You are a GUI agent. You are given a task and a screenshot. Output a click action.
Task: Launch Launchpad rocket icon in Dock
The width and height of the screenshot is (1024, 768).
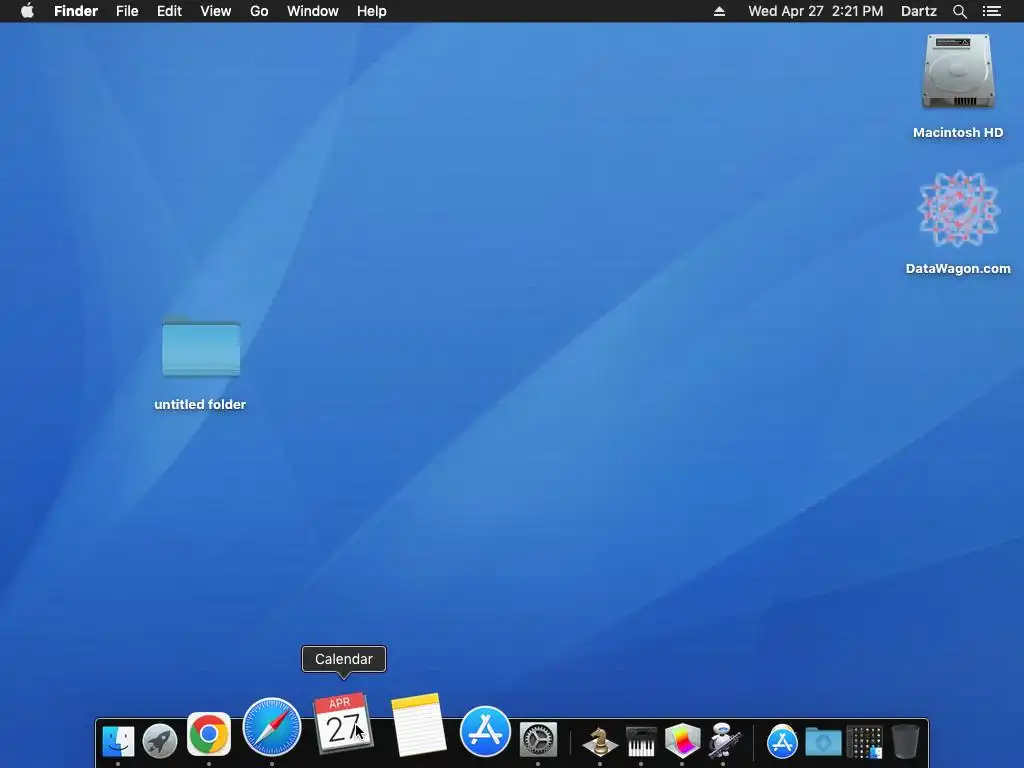tap(160, 741)
